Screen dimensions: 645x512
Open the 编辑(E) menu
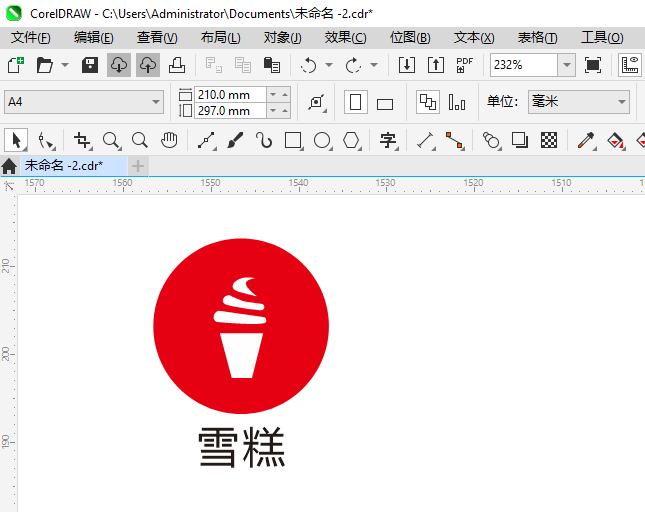(94, 38)
